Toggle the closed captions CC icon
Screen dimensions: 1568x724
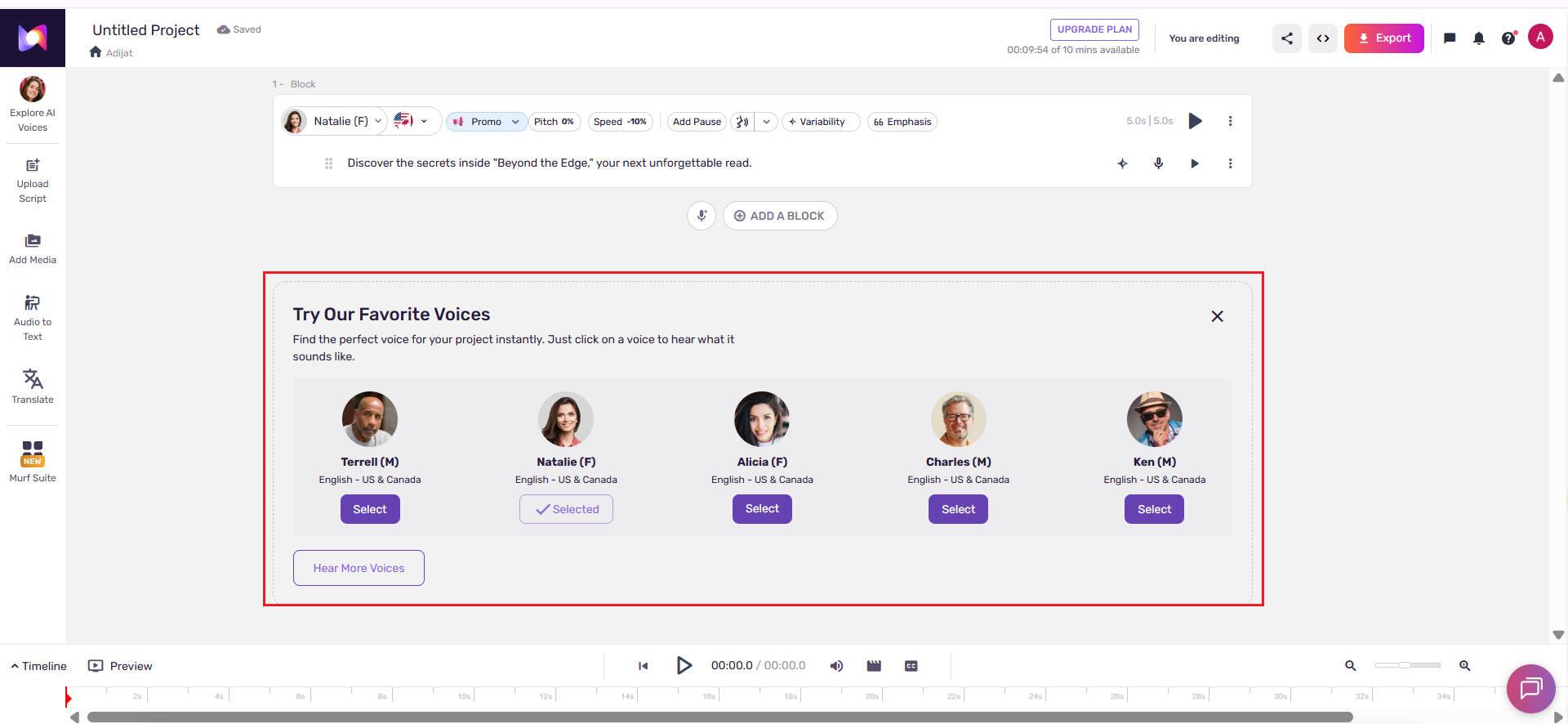pyautogui.click(x=911, y=666)
